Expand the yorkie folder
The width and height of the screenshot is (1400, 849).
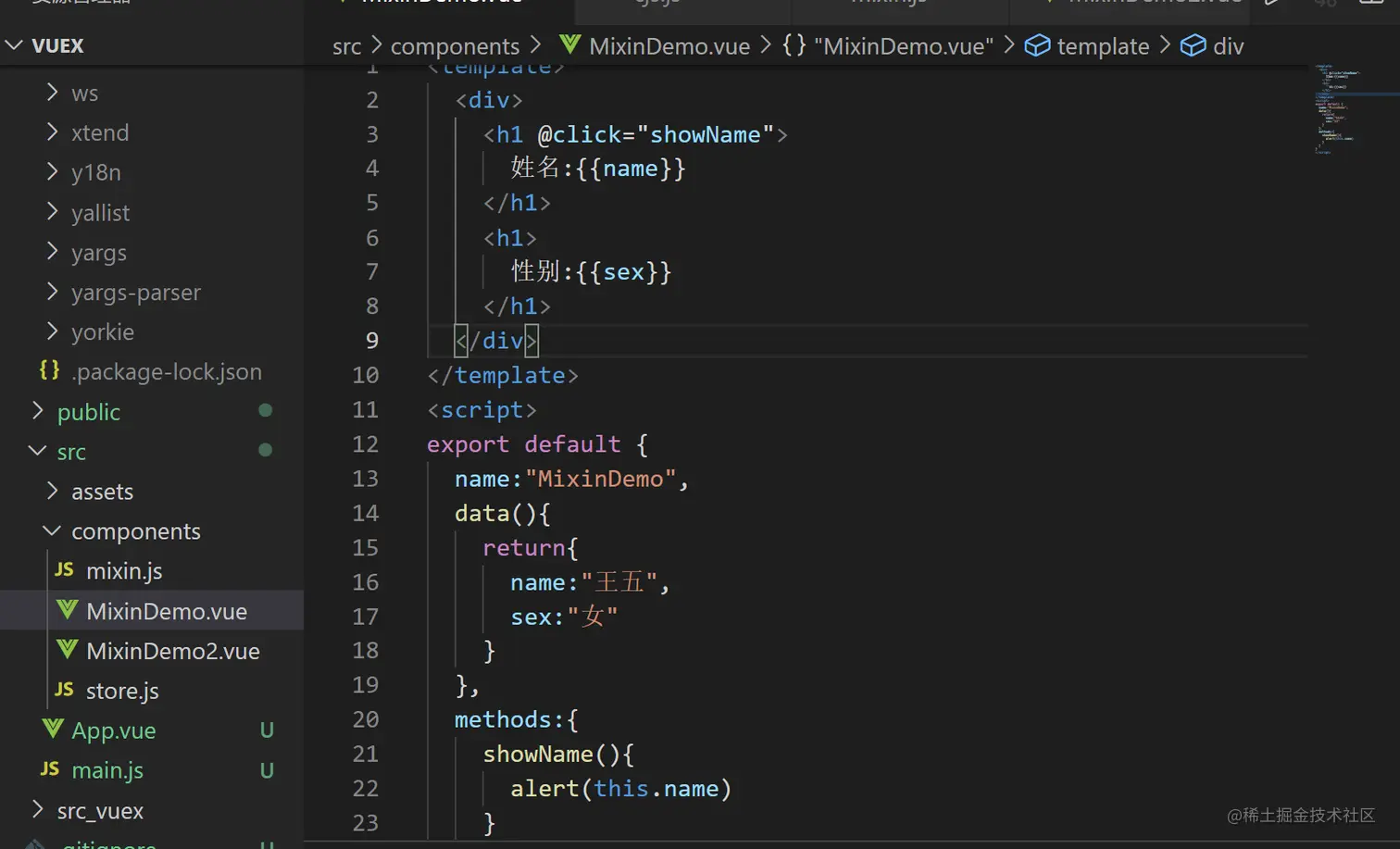(x=52, y=331)
